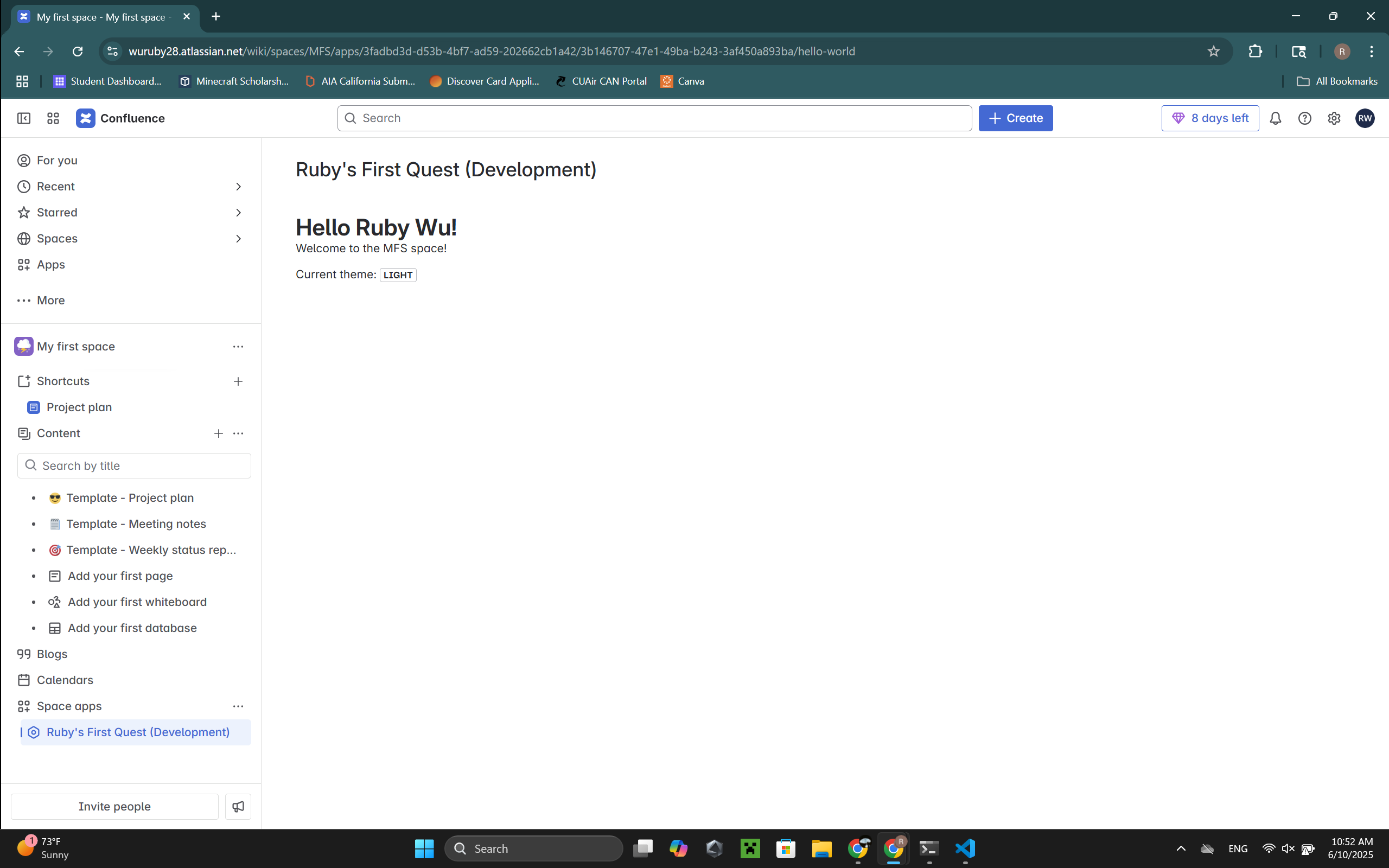
Task: Open the help question mark icon
Action: coord(1304,118)
